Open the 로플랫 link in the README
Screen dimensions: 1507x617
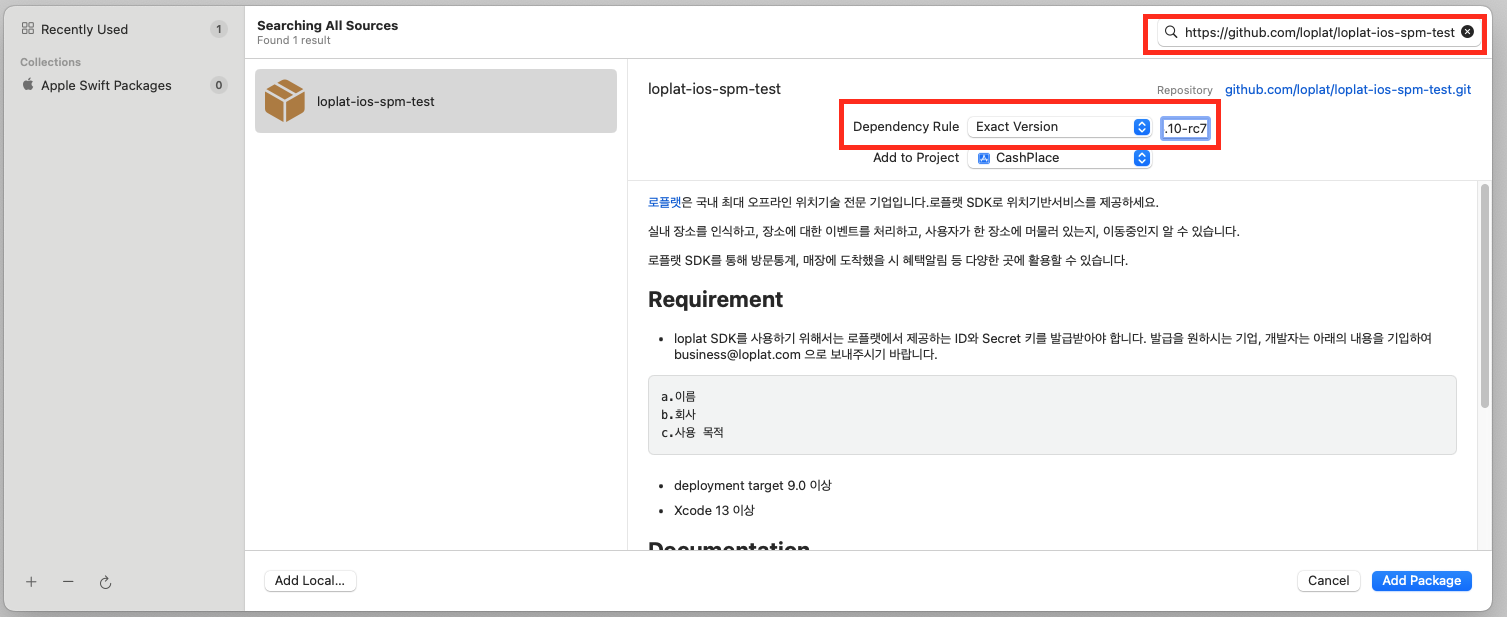664,201
